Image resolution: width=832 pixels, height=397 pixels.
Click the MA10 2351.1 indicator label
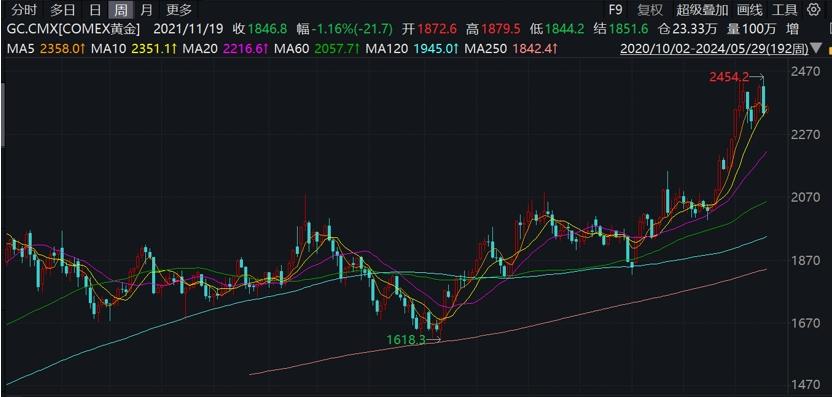click(x=134, y=49)
